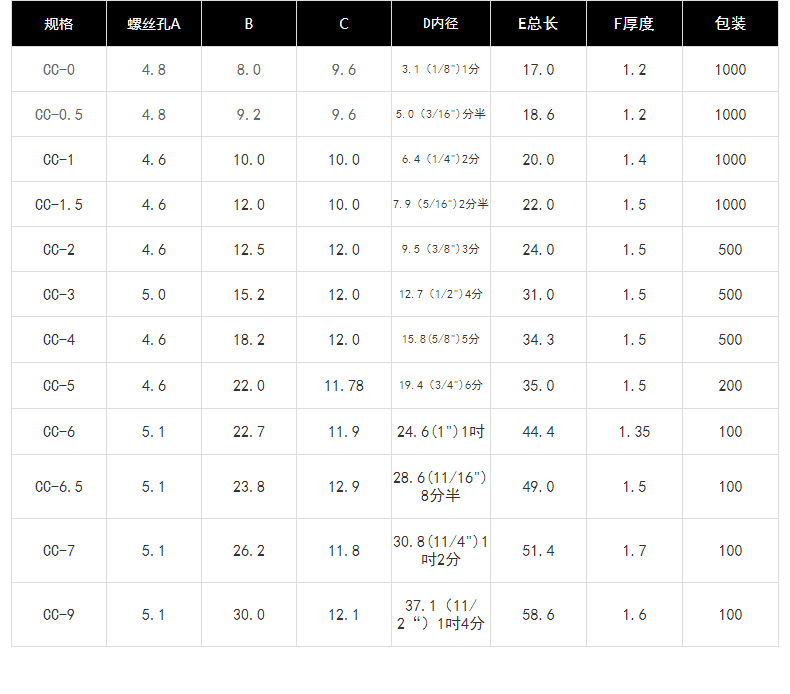Click the E总长 column header
This screenshot has height=694, width=790.
[x=538, y=24]
